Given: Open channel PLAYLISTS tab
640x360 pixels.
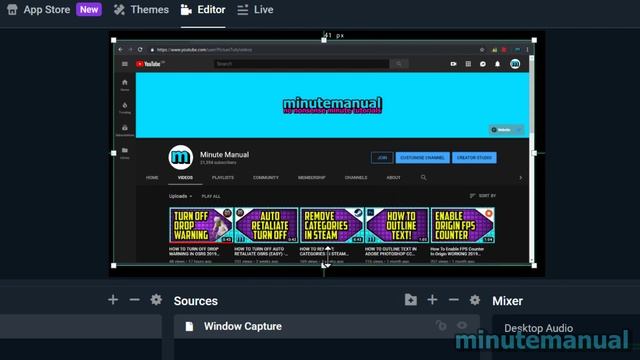Looking at the screenshot, I should [x=223, y=178].
